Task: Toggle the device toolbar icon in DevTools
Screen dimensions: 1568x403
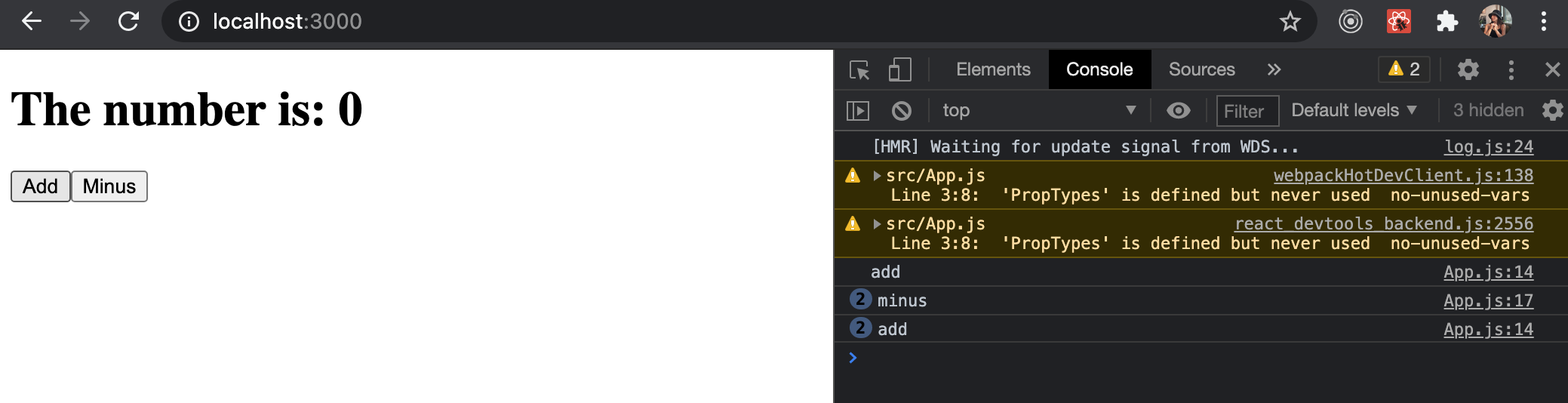Action: click(899, 70)
